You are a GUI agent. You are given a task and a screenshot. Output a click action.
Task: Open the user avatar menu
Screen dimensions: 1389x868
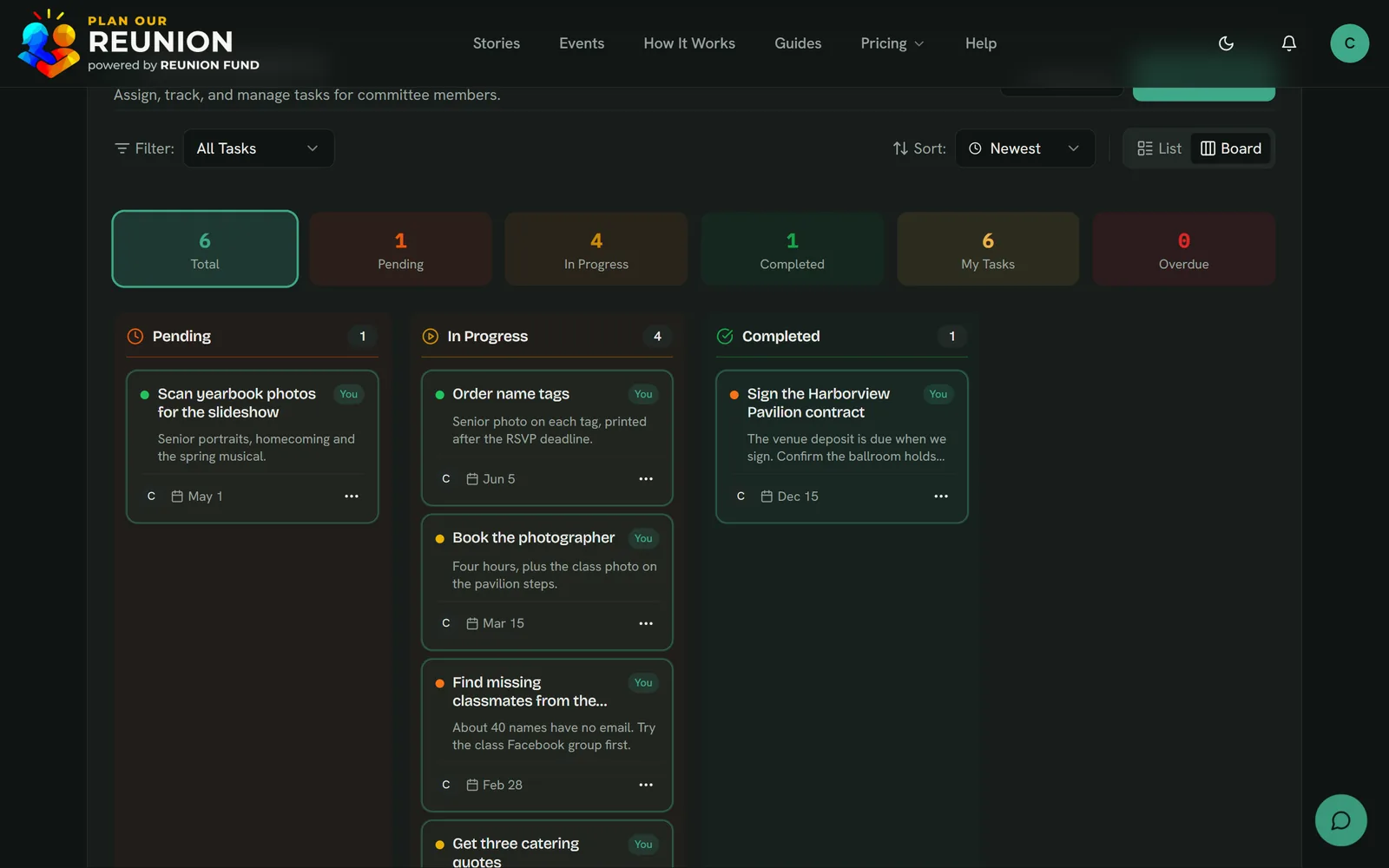1350,43
